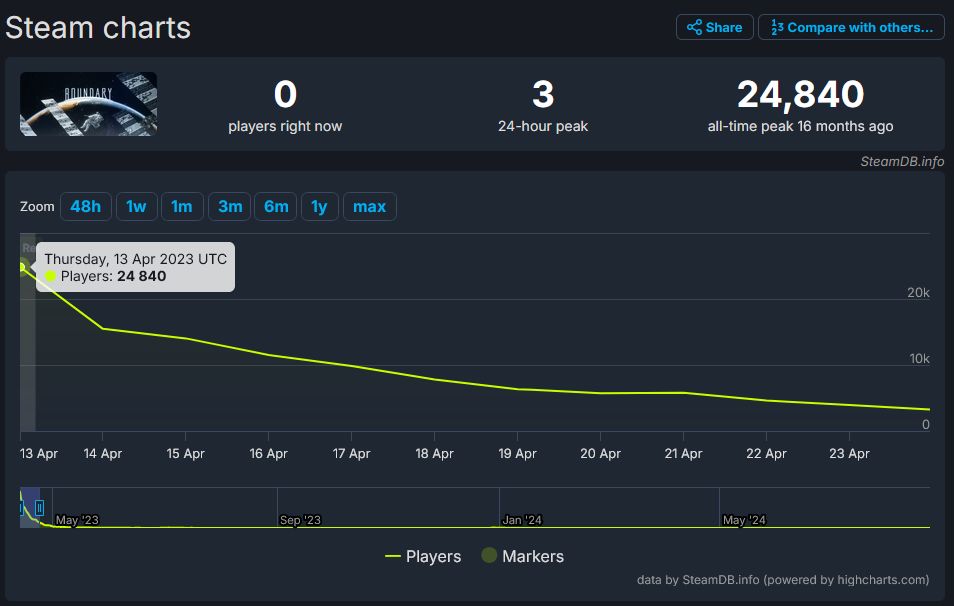The width and height of the screenshot is (954, 606).
Task: Click the Sep '23 navigator label
Action: (x=300, y=520)
